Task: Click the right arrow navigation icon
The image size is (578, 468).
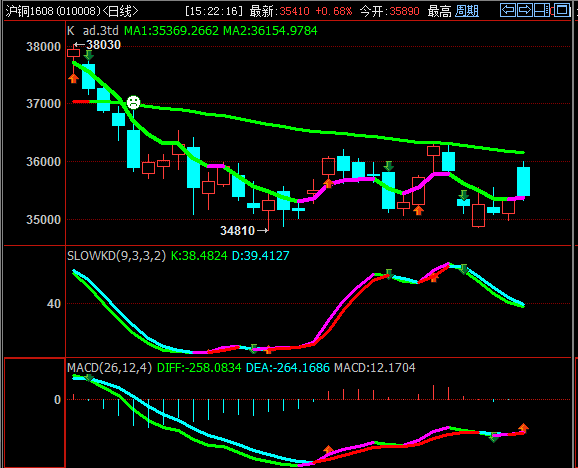Action: pyautogui.click(x=525, y=10)
